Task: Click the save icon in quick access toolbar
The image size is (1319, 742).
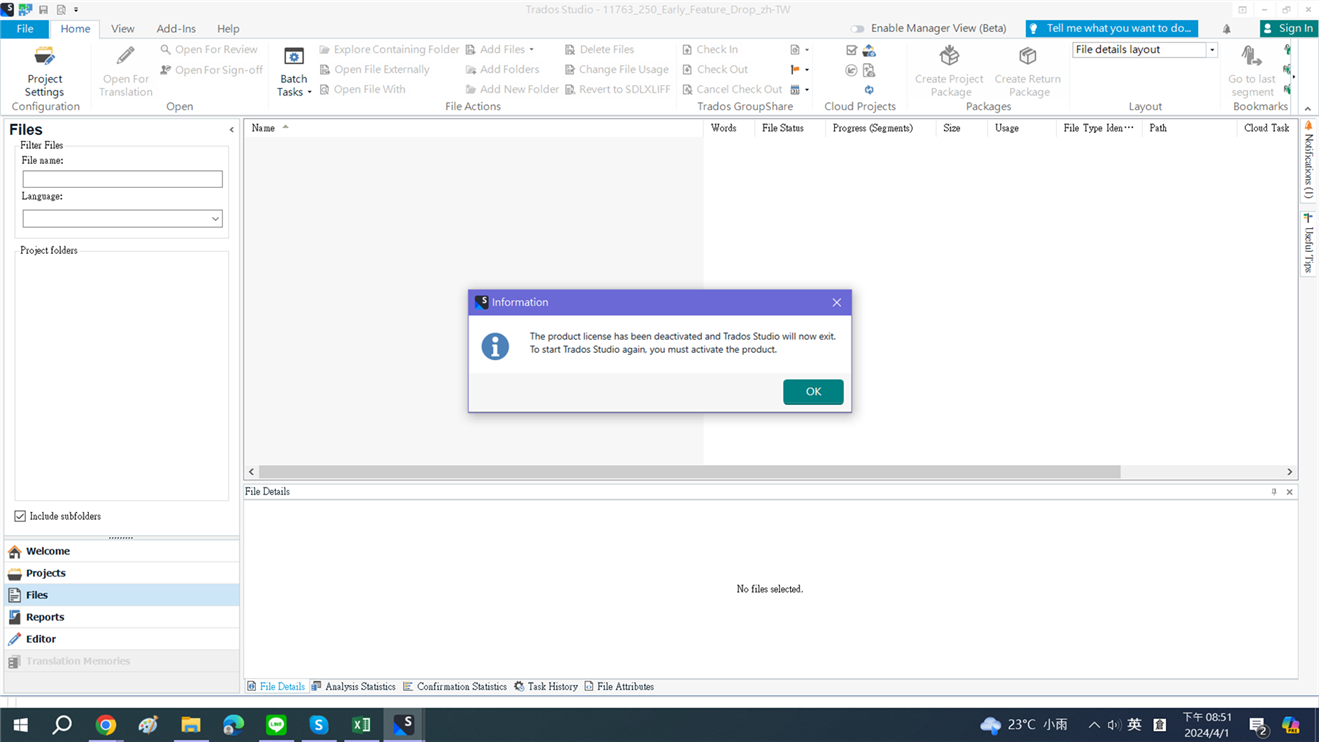Action: point(43,9)
